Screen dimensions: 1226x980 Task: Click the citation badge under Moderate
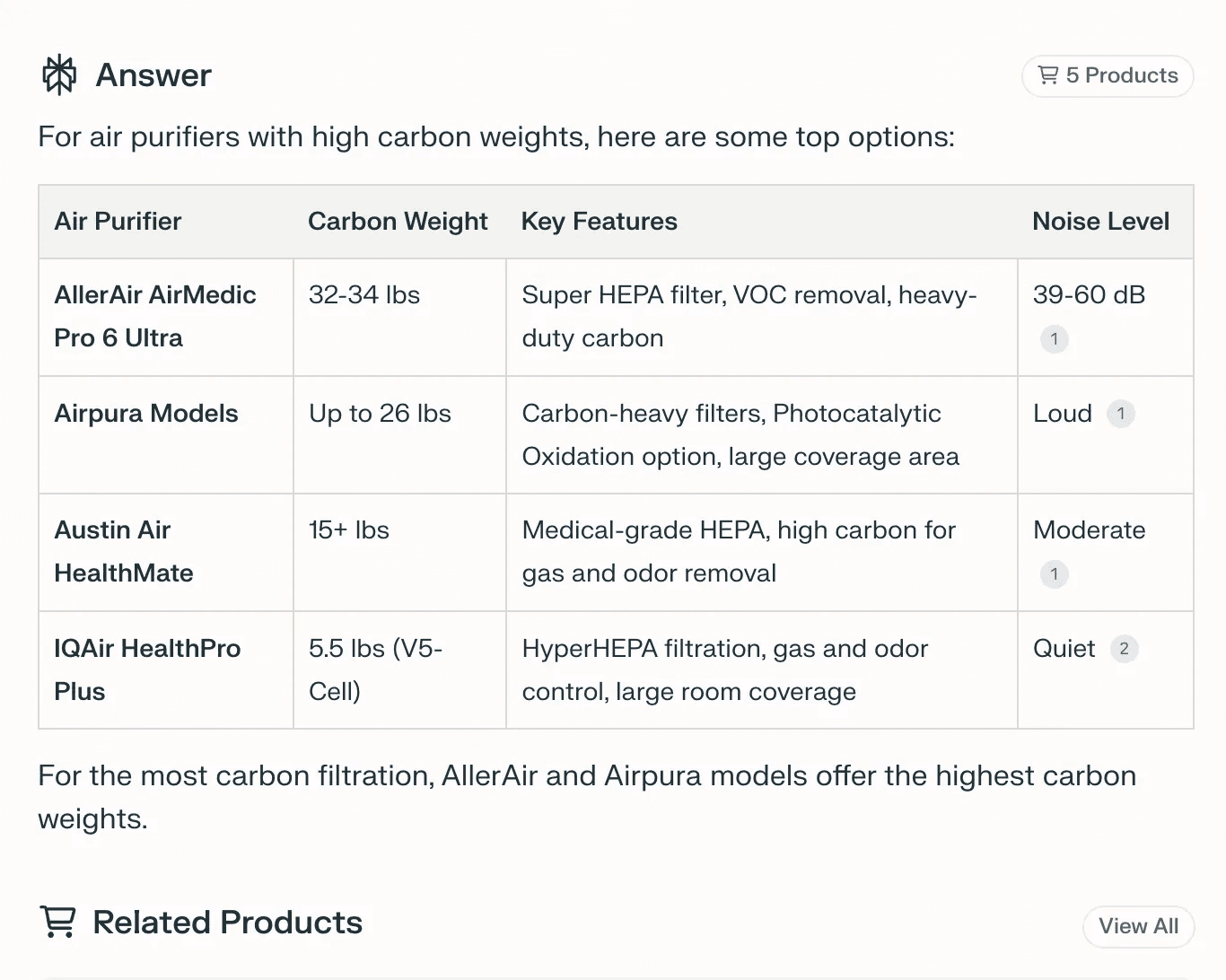click(1054, 574)
